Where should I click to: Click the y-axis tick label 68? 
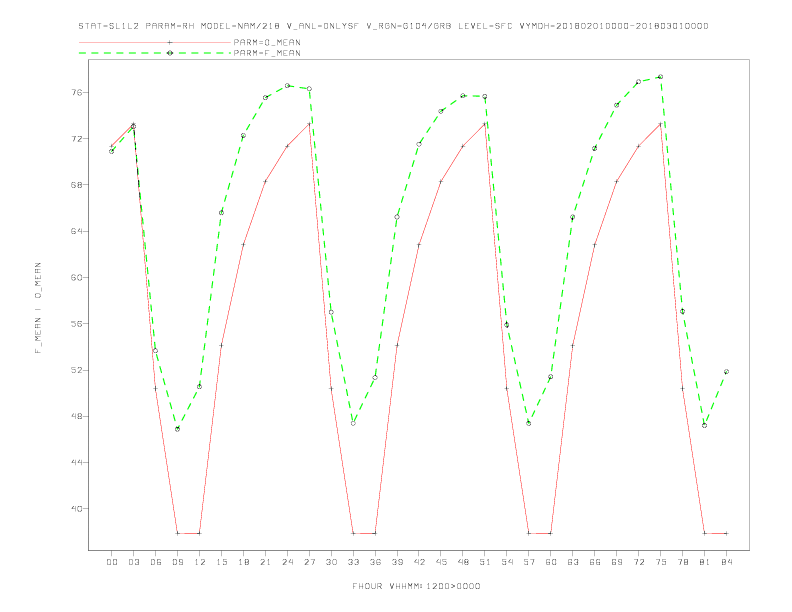tap(77, 185)
